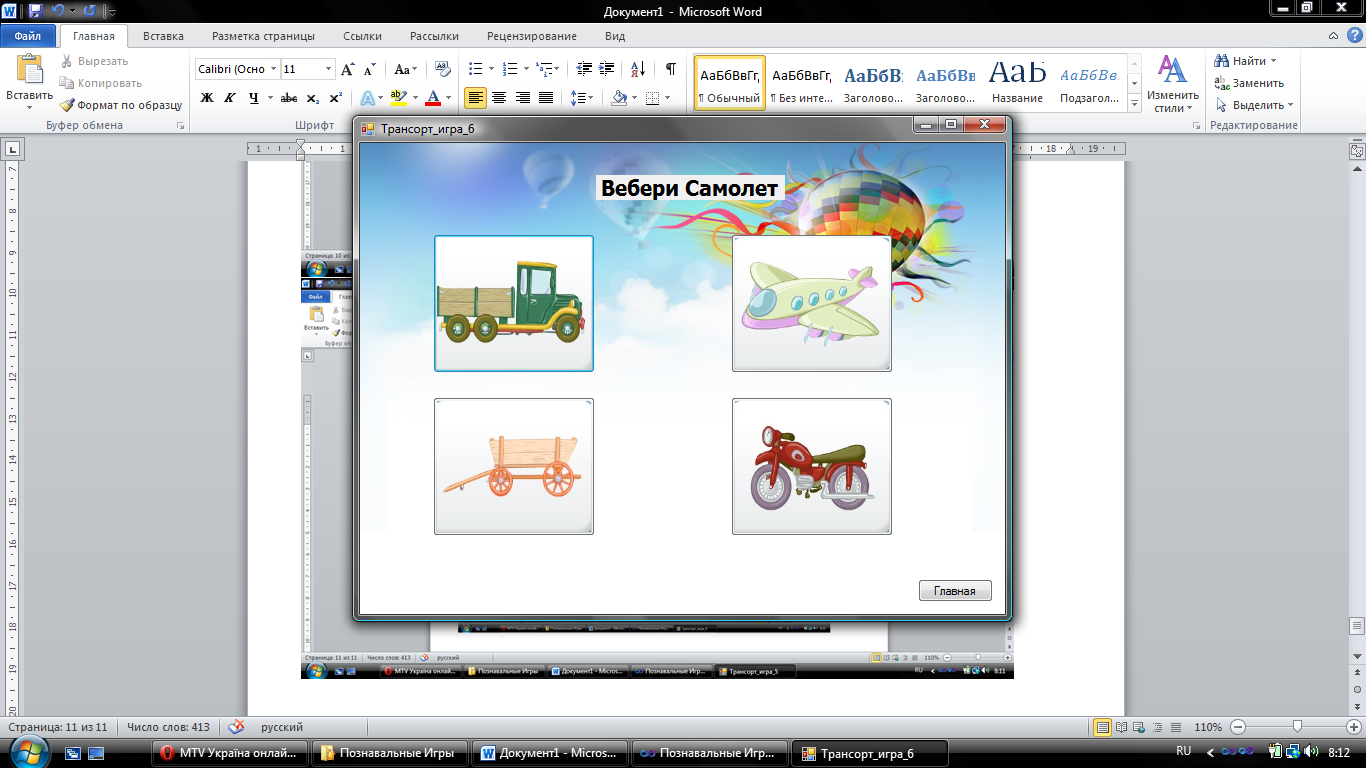Apply red font color

point(432,98)
